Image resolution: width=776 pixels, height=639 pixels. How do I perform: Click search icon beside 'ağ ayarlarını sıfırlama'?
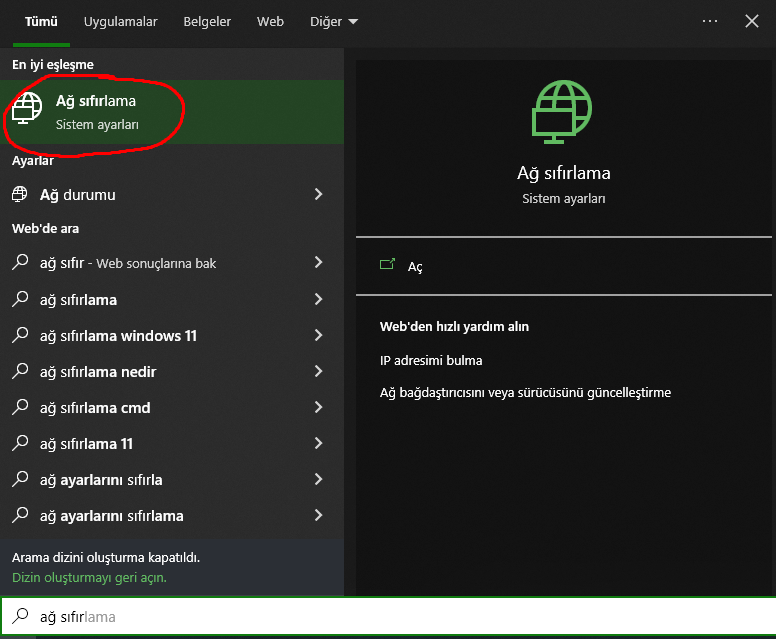click(20, 515)
